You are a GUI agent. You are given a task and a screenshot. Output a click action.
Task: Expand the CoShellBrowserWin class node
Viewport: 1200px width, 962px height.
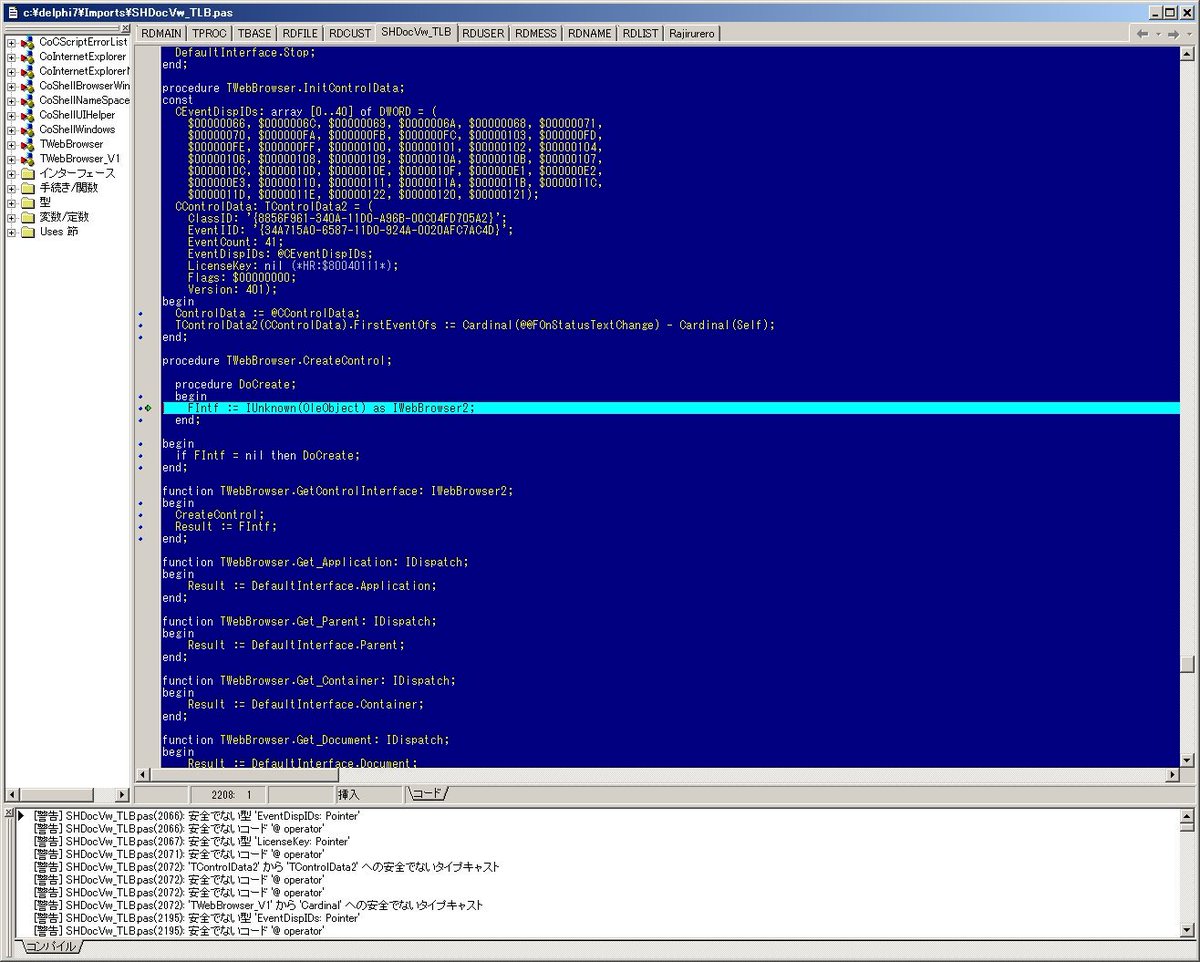click(x=11, y=86)
